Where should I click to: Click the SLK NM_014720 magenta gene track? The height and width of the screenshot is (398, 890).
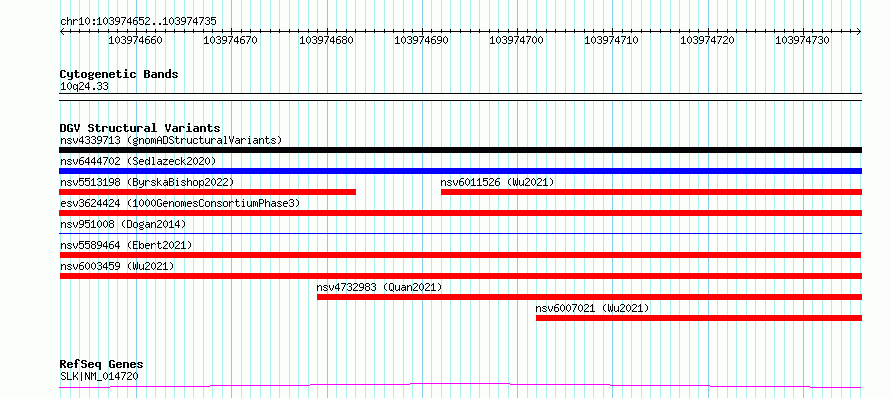[460, 386]
